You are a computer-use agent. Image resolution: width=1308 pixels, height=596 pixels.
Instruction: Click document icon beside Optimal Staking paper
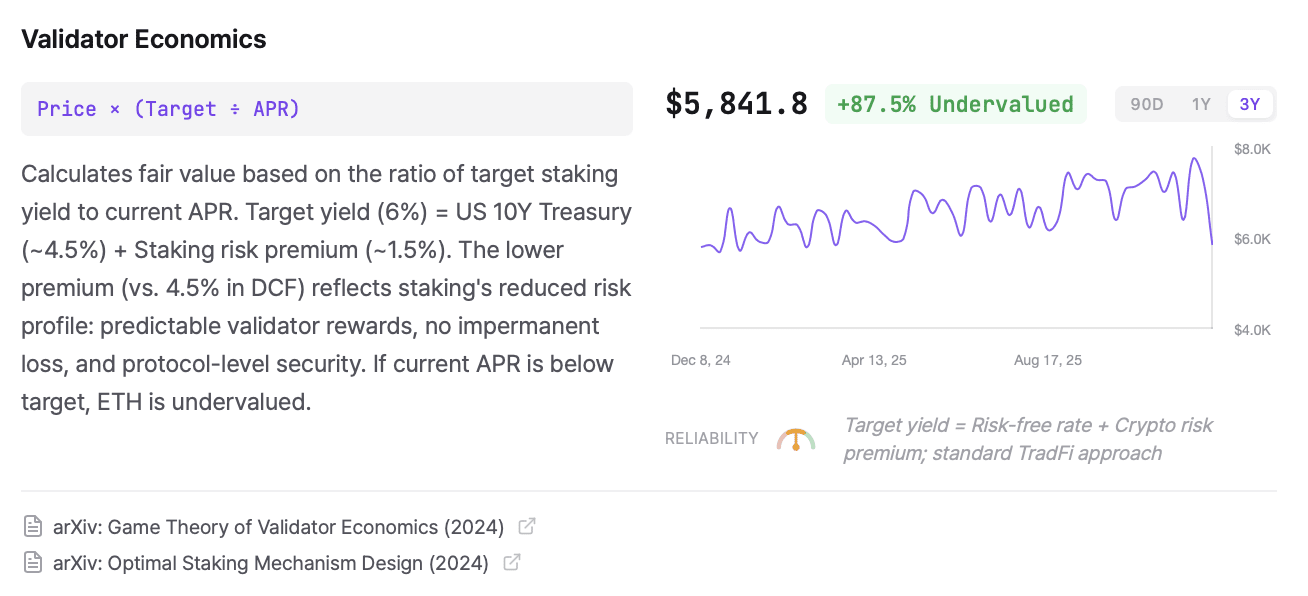click(33, 562)
